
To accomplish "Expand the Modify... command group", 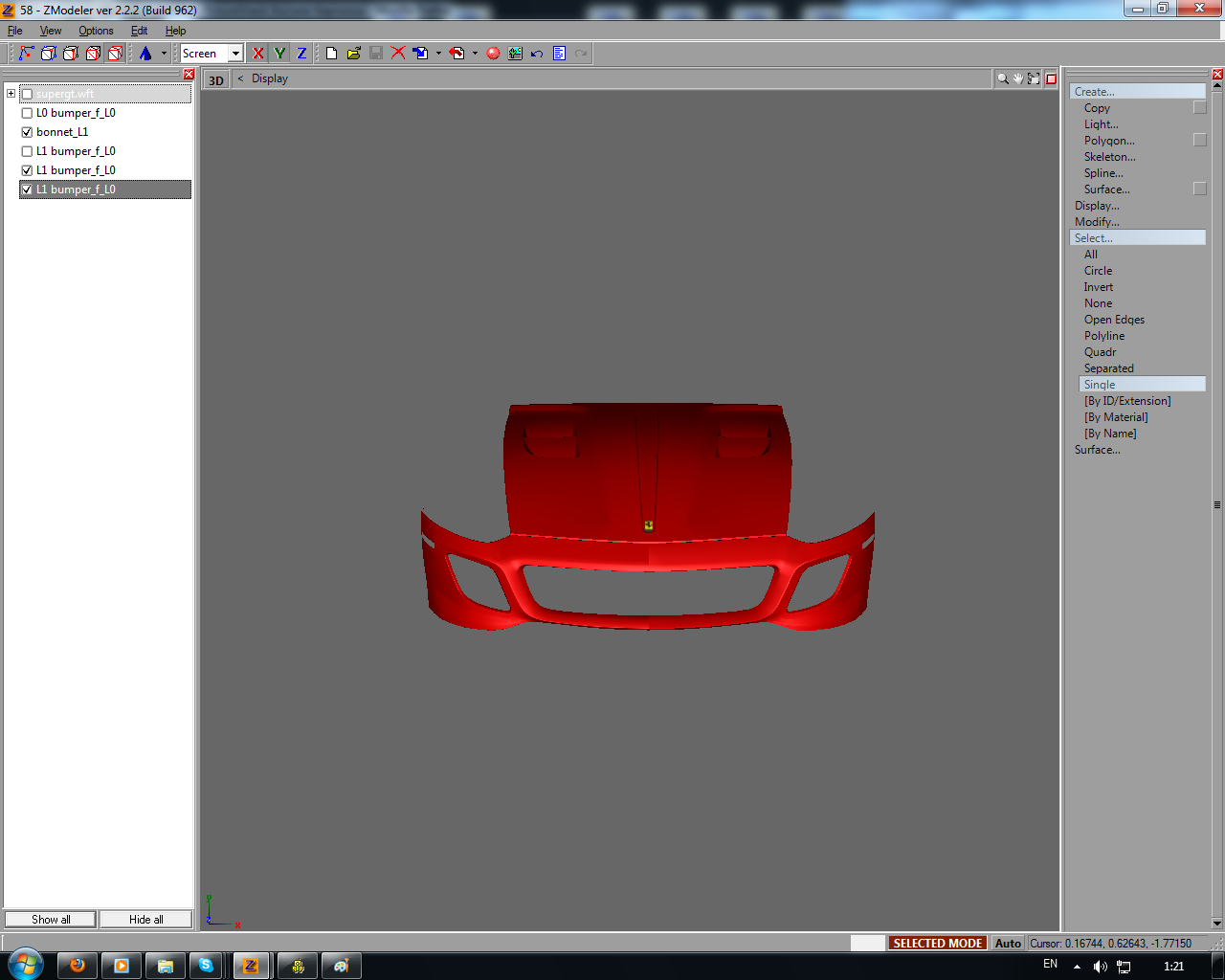I will [1097, 222].
